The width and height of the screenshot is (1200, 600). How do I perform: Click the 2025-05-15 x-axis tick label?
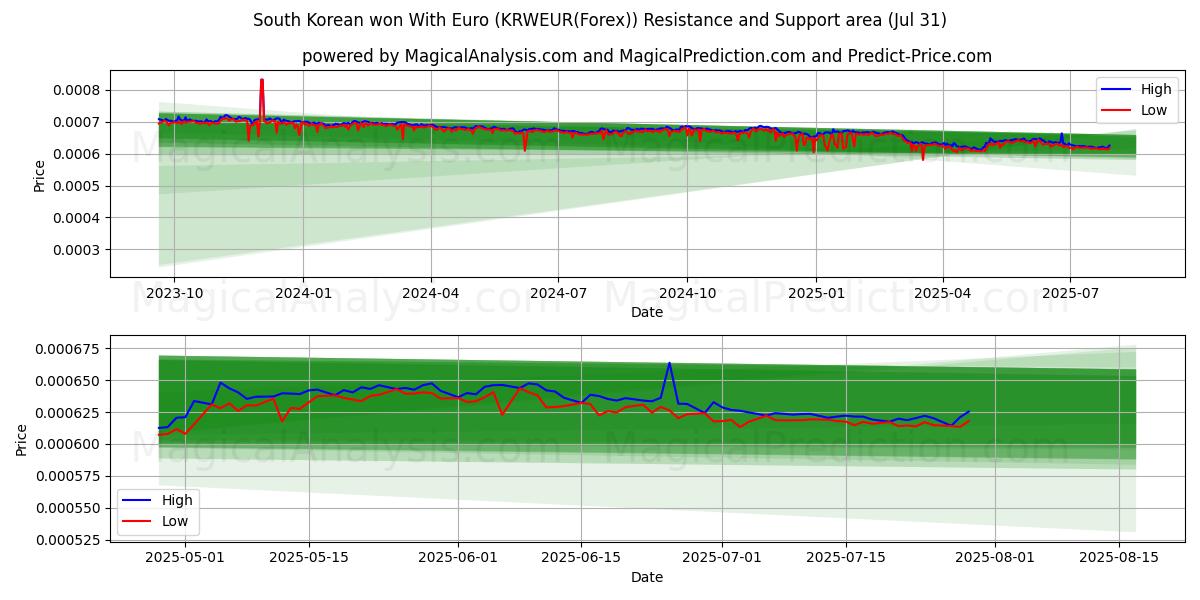tap(309, 558)
